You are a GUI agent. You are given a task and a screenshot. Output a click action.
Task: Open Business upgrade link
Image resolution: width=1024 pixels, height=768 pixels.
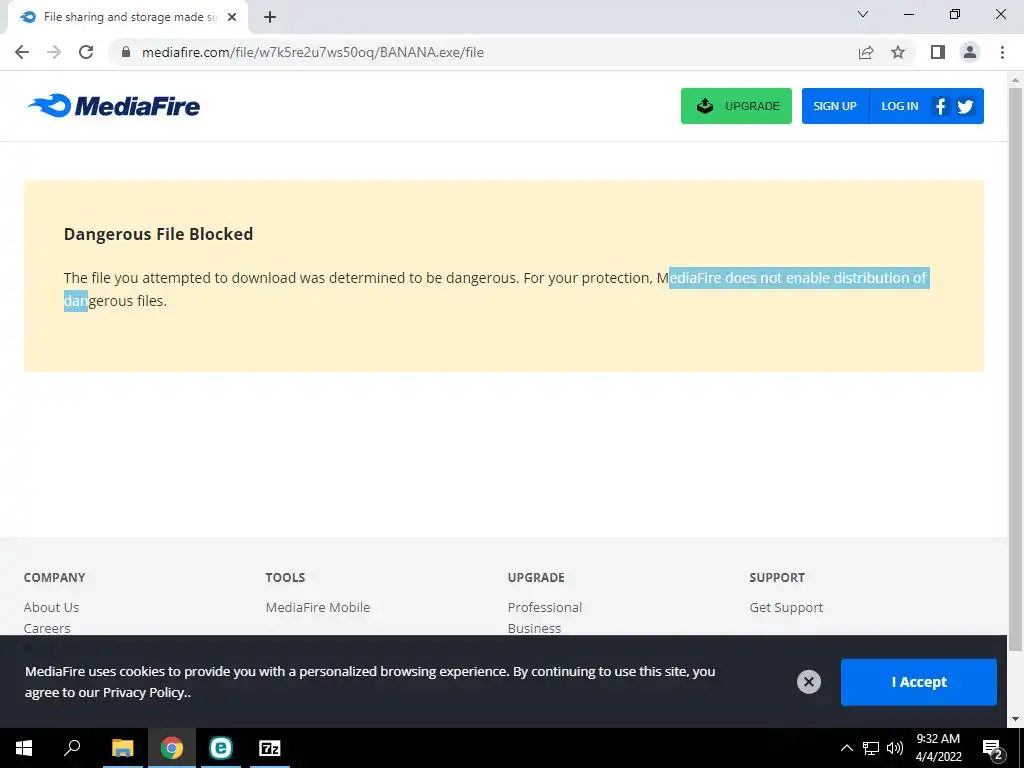tap(534, 628)
